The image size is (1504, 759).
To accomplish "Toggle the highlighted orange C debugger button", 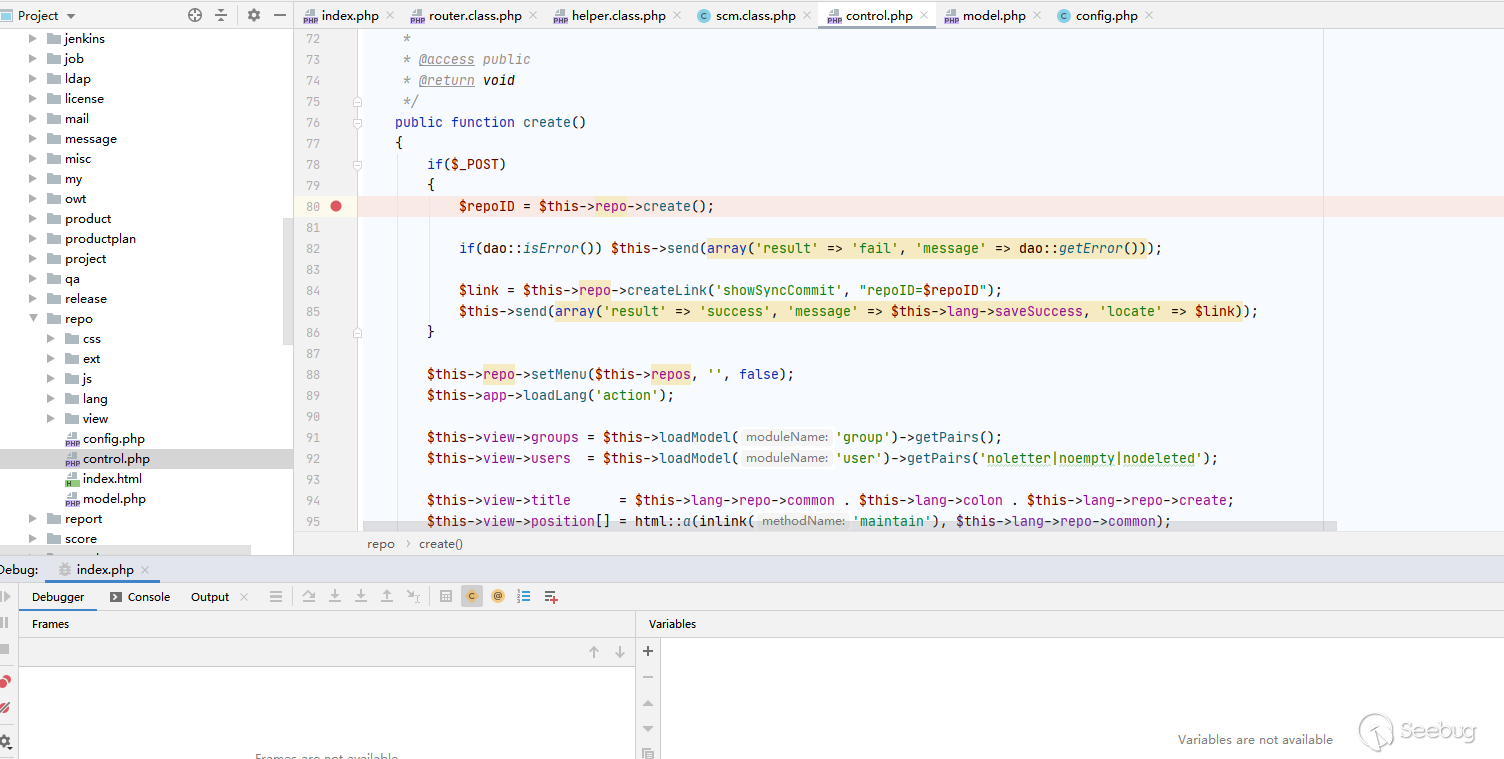I will 472,596.
